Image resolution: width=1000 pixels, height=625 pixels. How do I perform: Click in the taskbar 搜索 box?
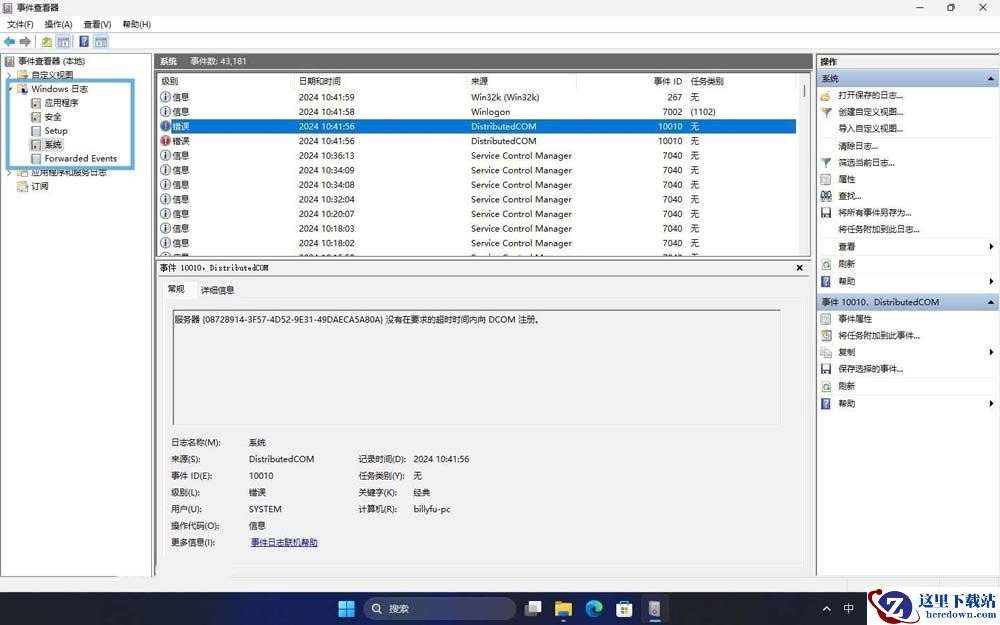pyautogui.click(x=439, y=608)
